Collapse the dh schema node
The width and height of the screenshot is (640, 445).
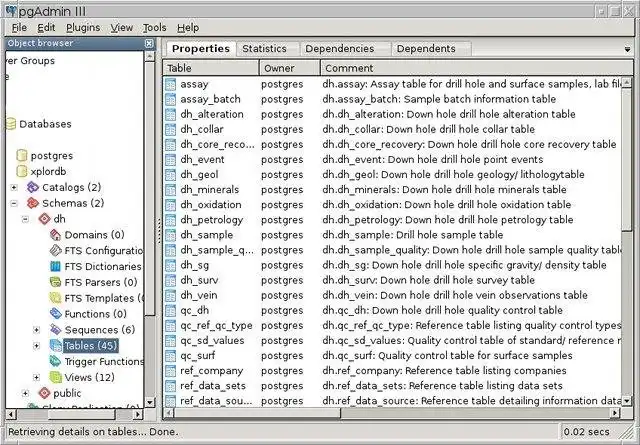coord(25,219)
